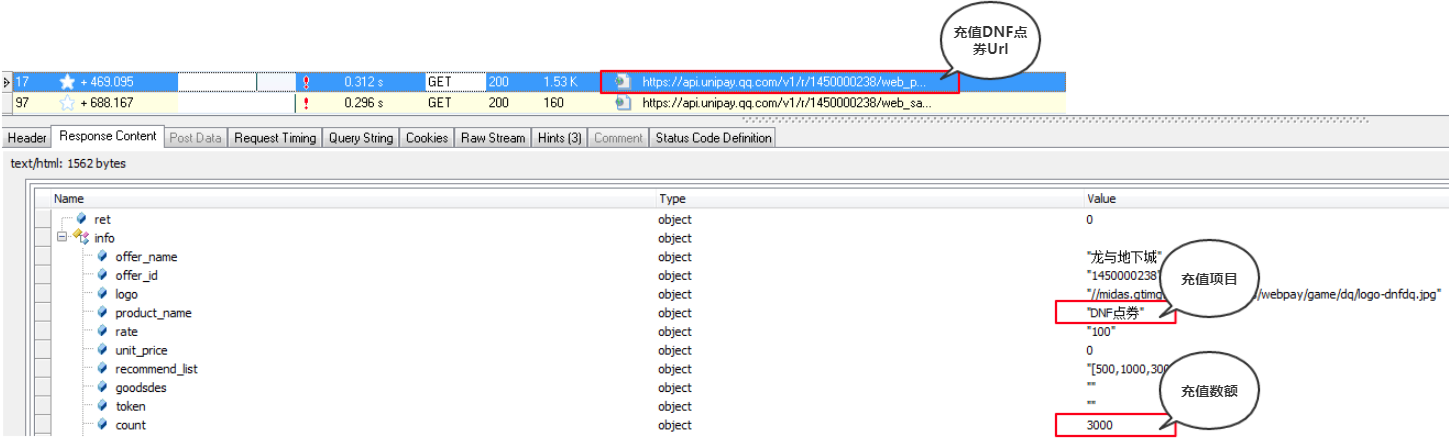
Task: Click the page icon beside the web_sa URL
Action: [x=624, y=102]
